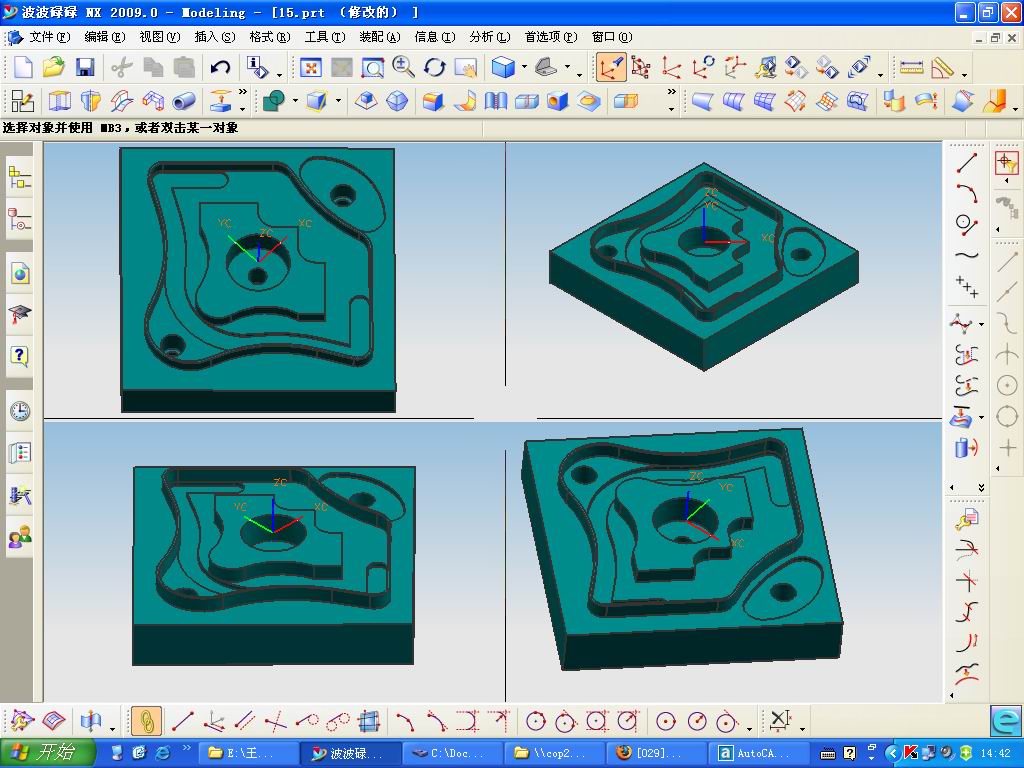Screen dimensions: 1024x768
Task: Expand the right curve toolbar overflow chevron
Action: 981,488
